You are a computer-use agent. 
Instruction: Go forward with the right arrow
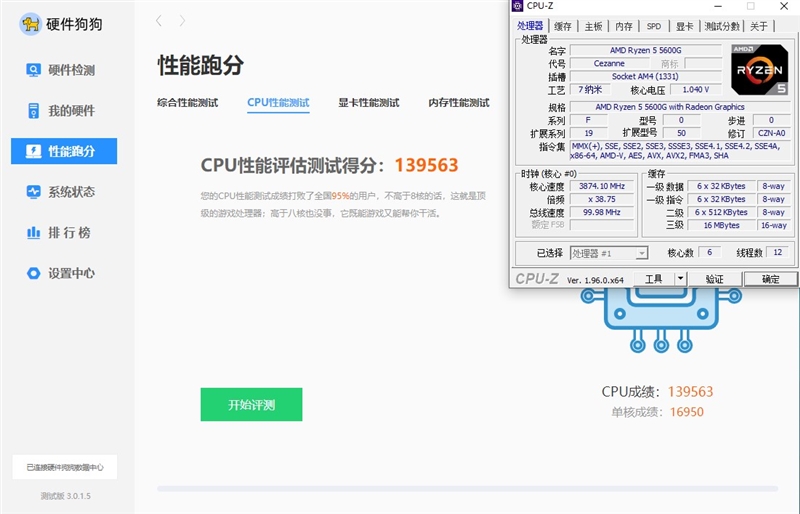pyautogui.click(x=182, y=21)
